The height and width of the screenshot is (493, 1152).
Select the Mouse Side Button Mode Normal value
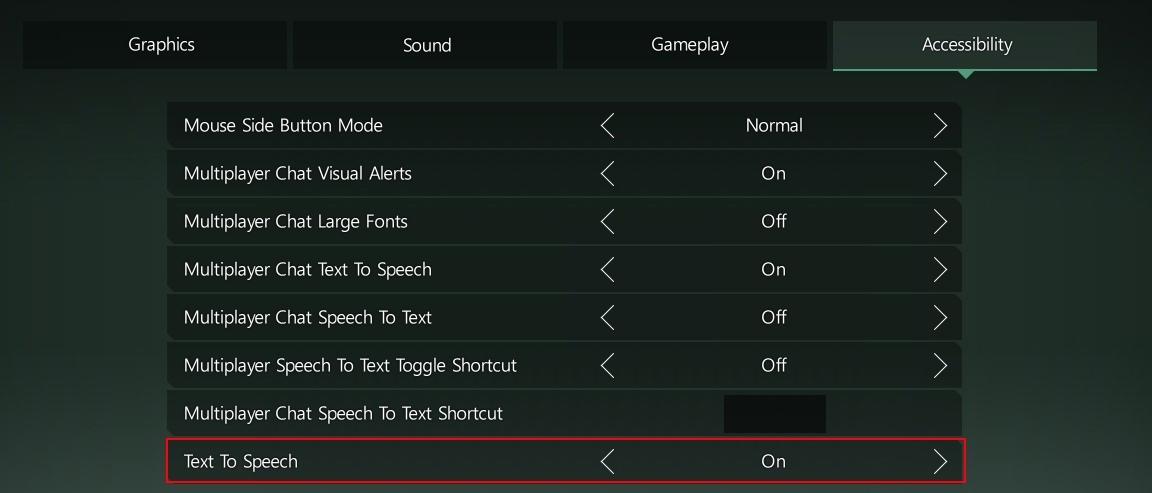coord(773,125)
